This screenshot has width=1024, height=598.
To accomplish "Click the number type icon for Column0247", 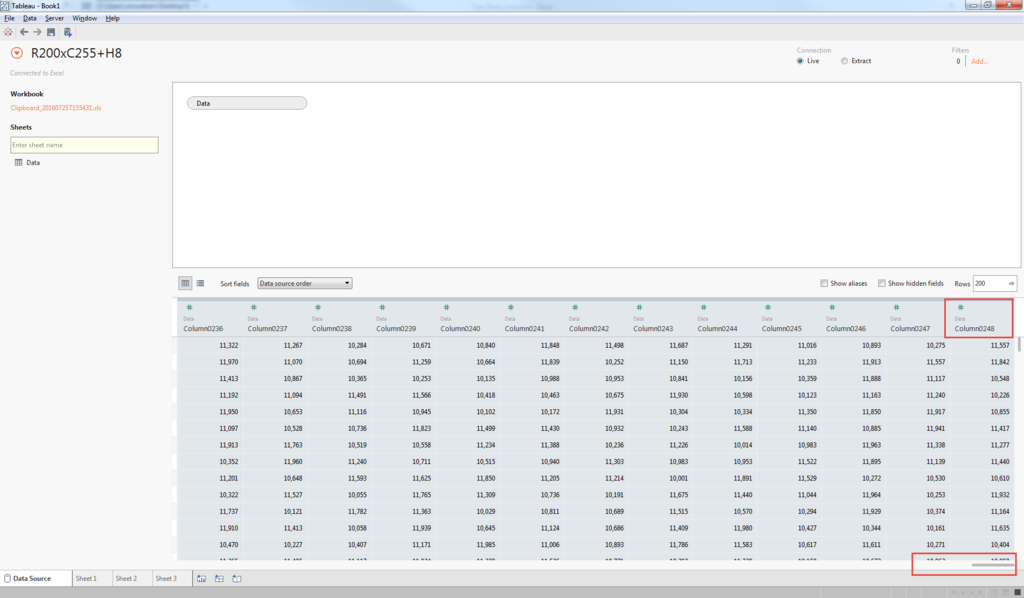I will pyautogui.click(x=896, y=307).
